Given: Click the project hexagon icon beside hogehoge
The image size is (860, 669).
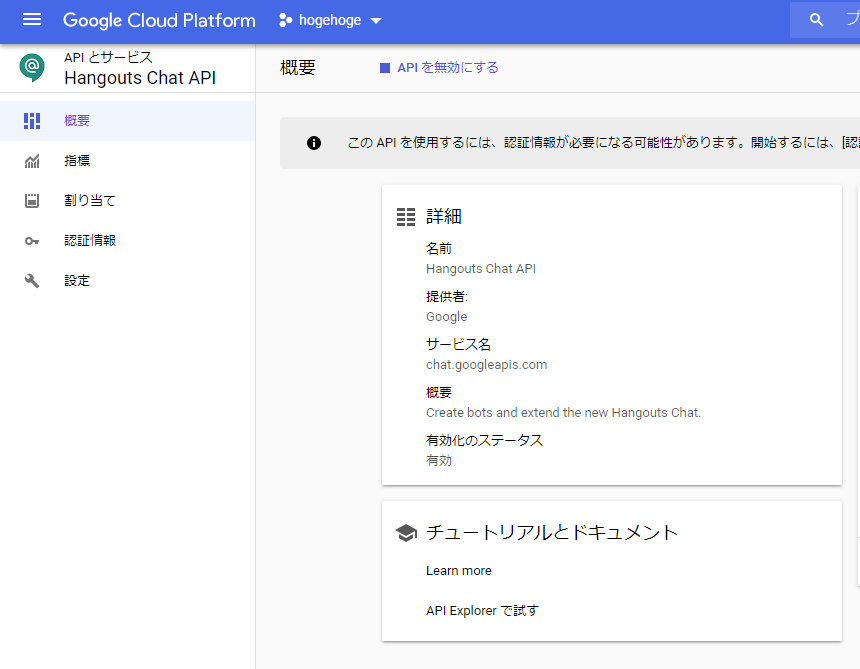Looking at the screenshot, I should (x=285, y=20).
